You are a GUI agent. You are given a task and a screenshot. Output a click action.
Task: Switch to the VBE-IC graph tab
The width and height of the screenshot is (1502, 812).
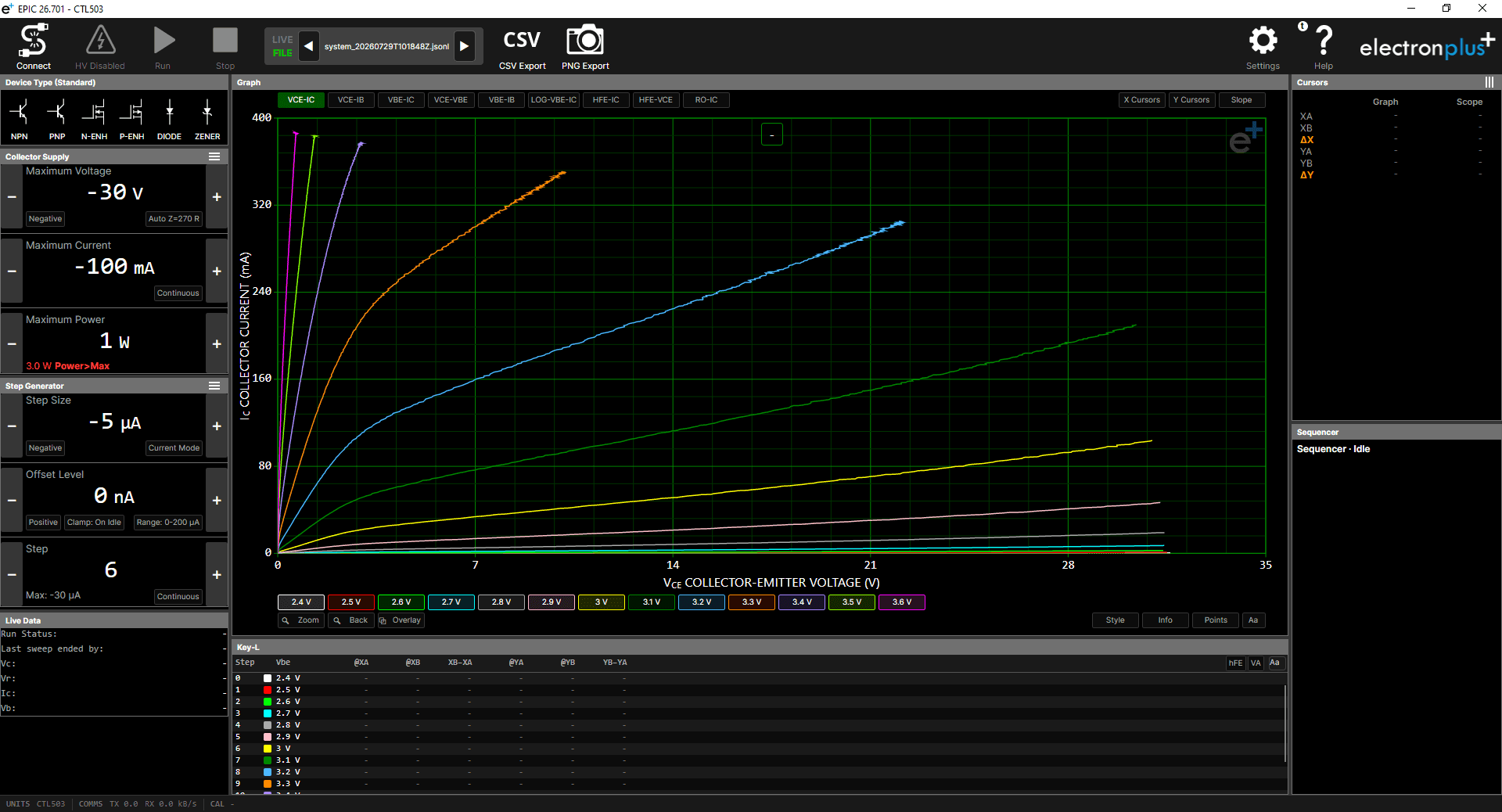[x=401, y=100]
